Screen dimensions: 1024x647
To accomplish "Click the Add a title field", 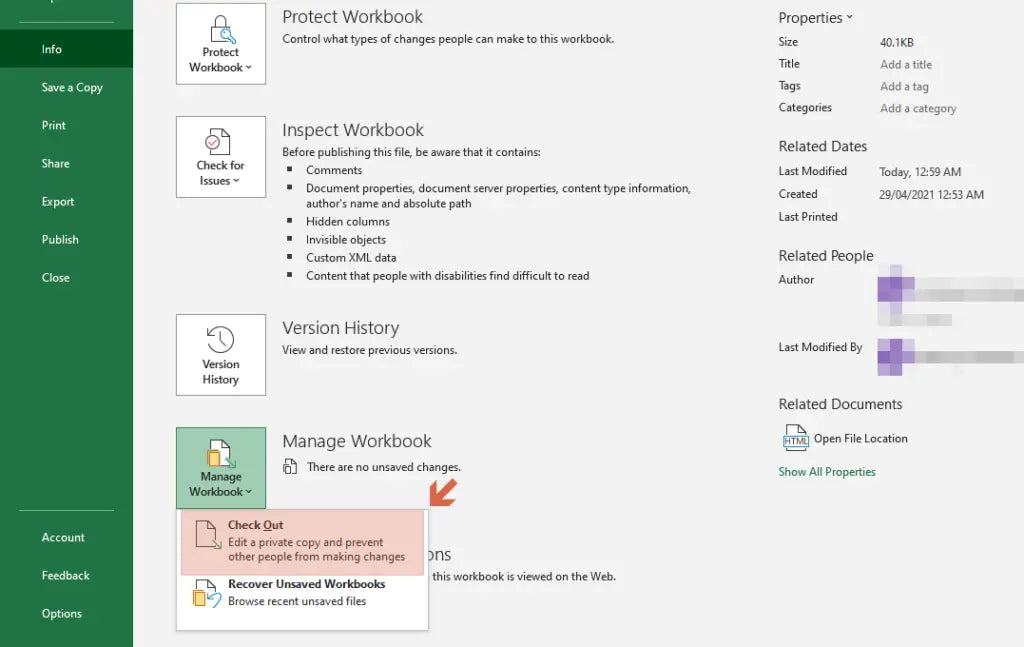I will [x=906, y=64].
